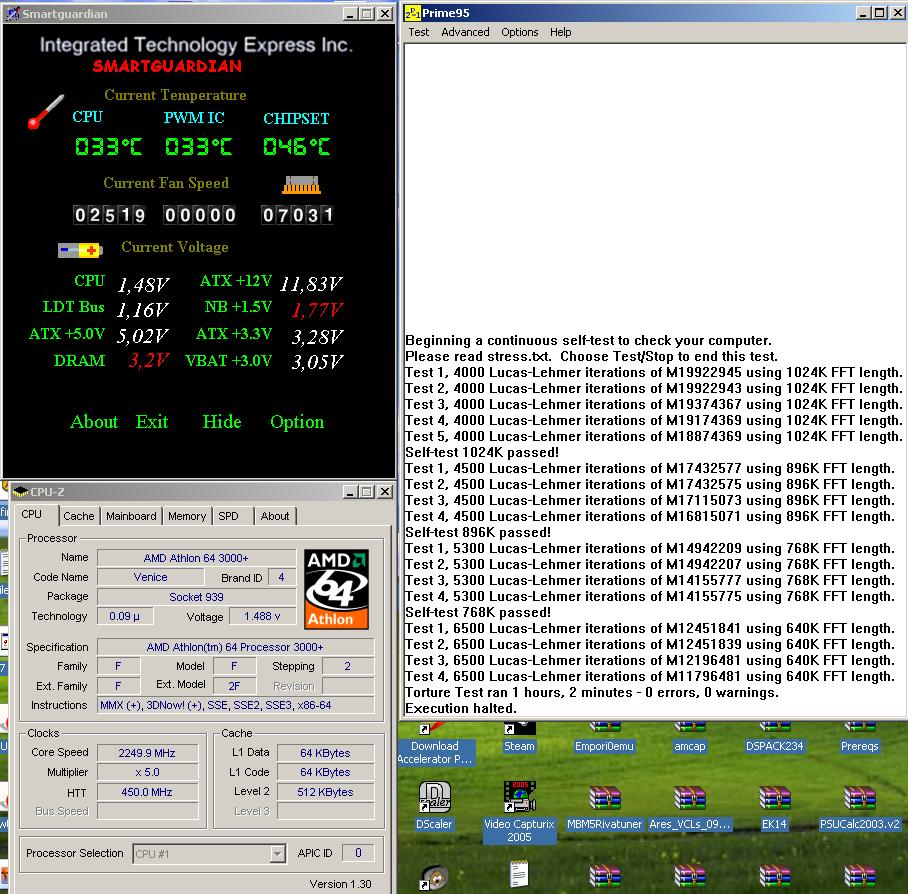Switch to the Mainboard tab in CPU-Z
Screen dimensions: 908x894
[x=131, y=516]
